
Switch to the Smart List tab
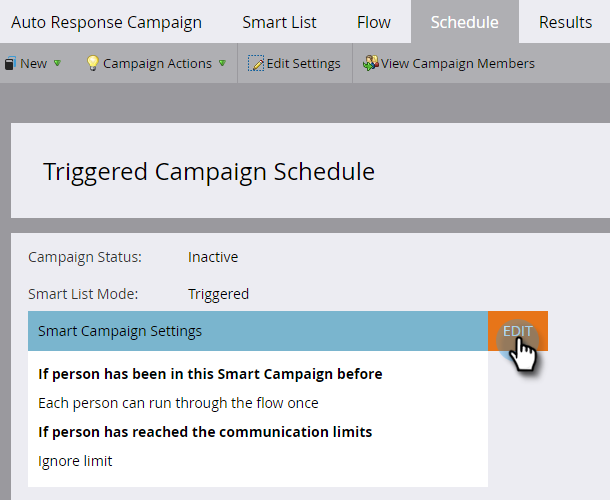(279, 22)
